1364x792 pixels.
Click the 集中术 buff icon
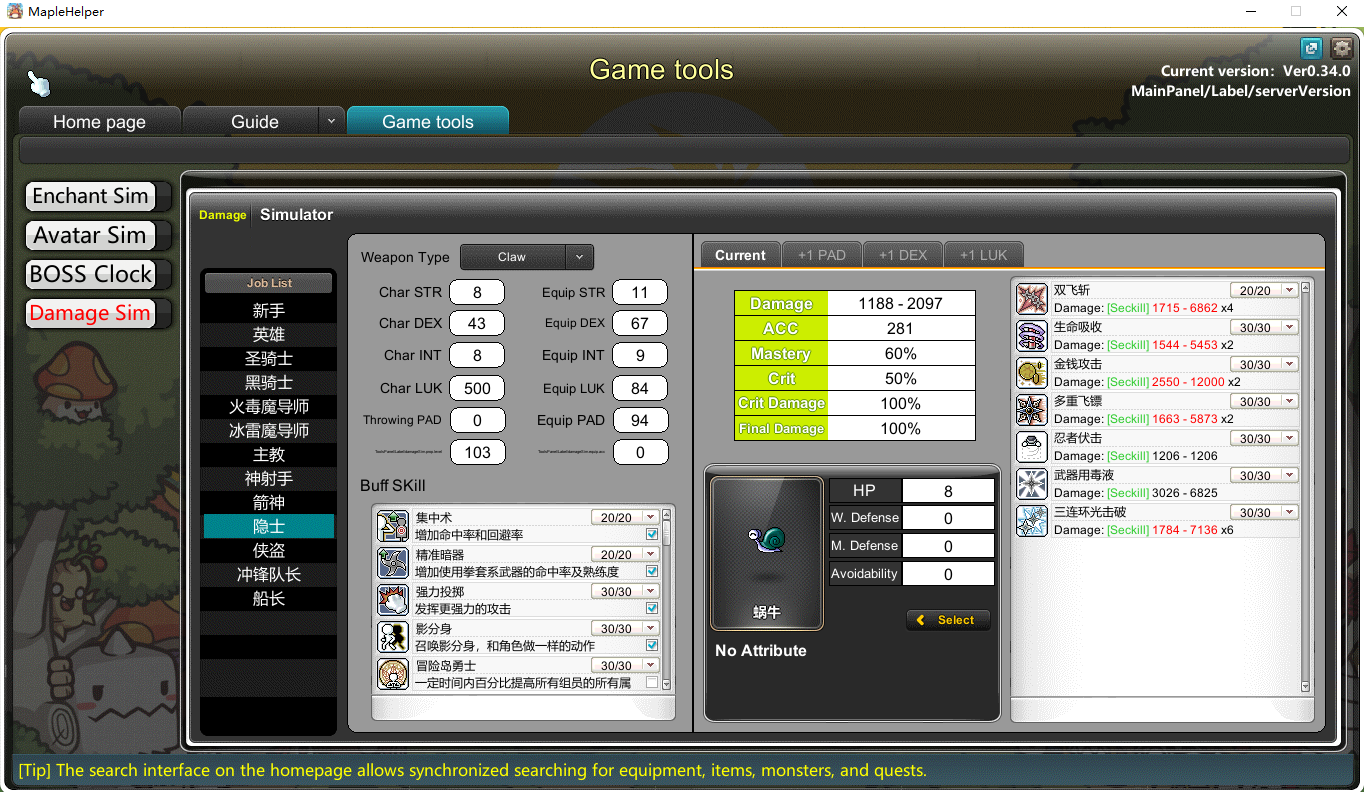pyautogui.click(x=393, y=526)
